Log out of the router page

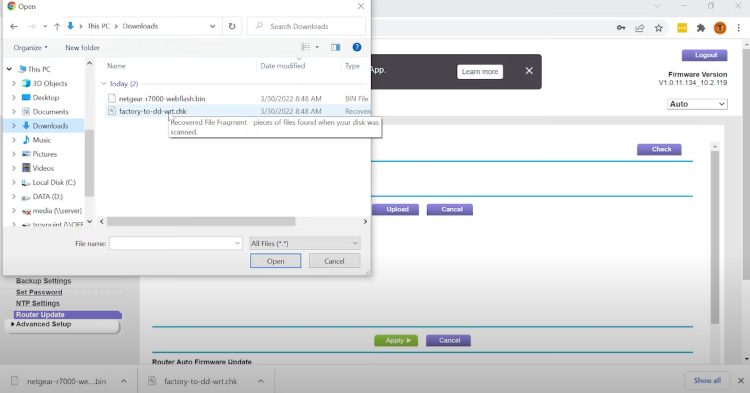pos(705,55)
